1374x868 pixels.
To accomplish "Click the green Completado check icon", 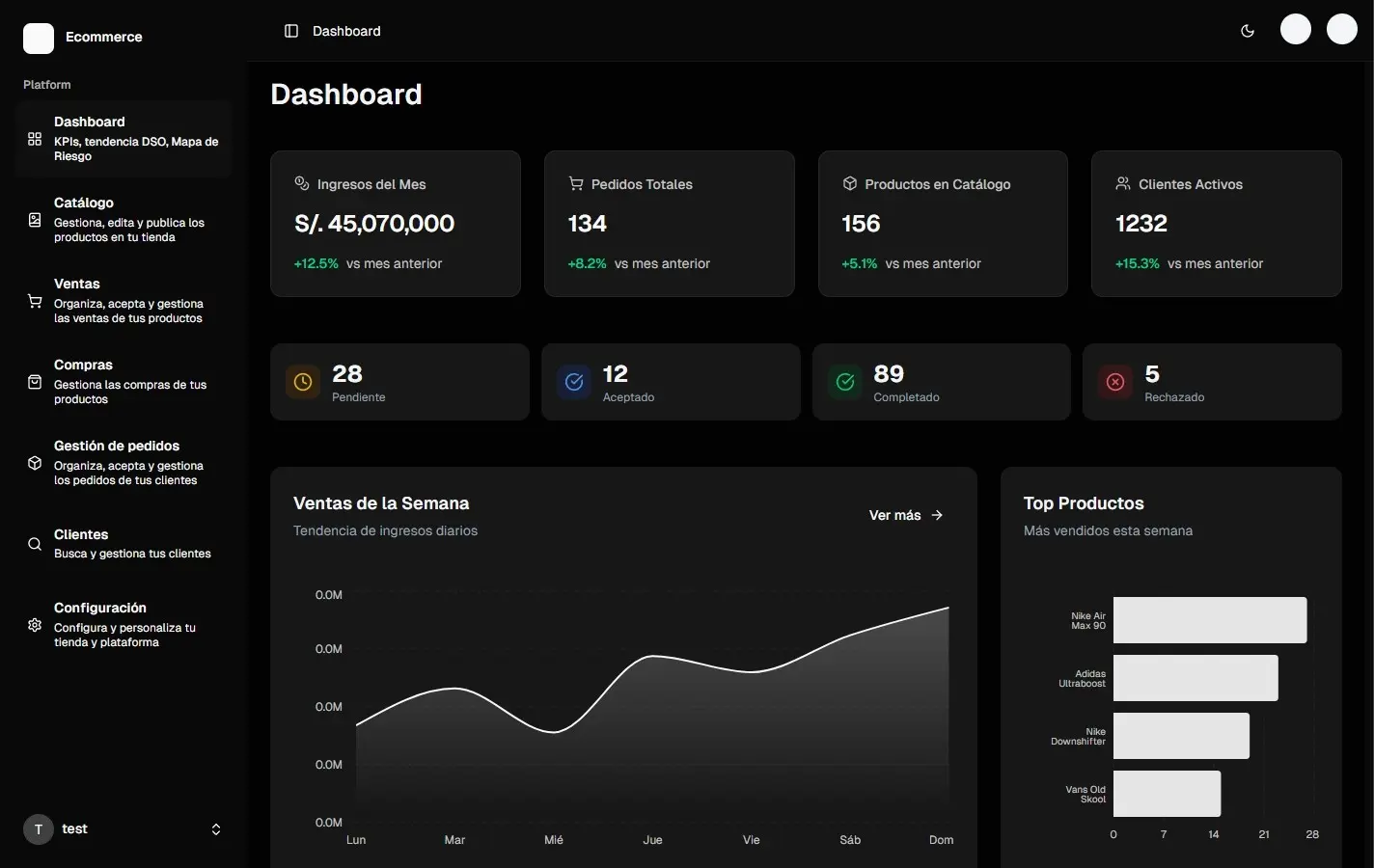I will coord(844,382).
